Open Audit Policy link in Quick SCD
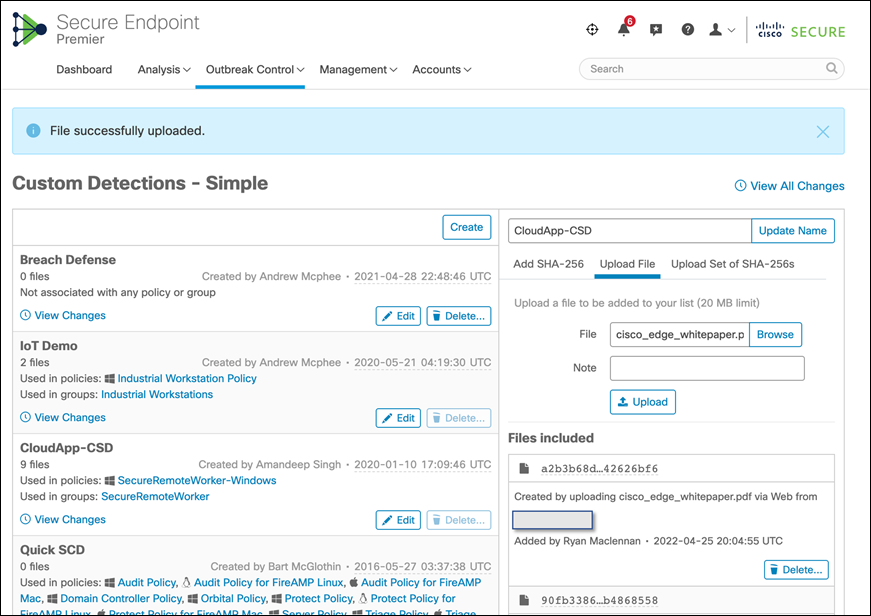This screenshot has height=616, width=871. coord(147,583)
